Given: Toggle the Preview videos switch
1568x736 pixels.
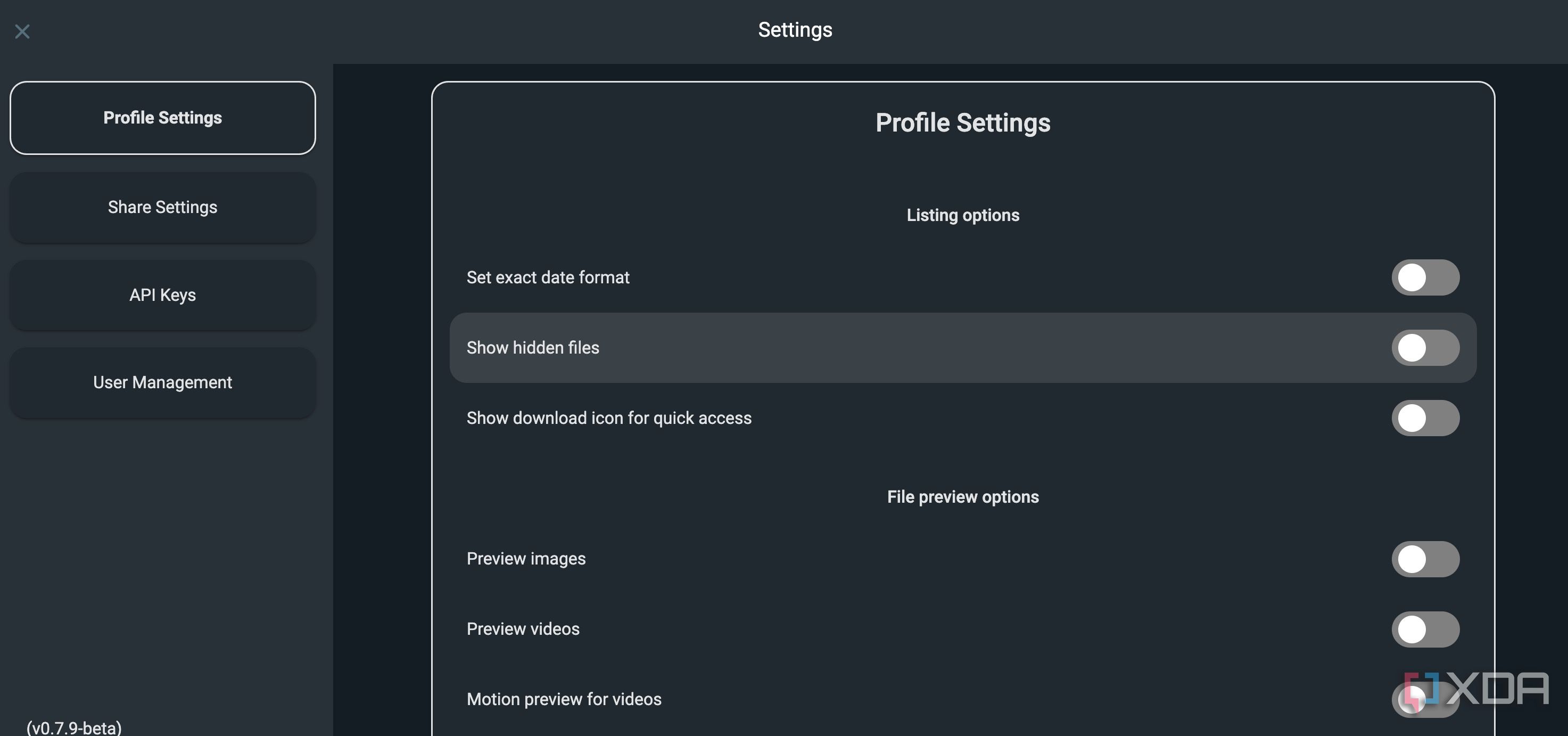Looking at the screenshot, I should (x=1425, y=629).
